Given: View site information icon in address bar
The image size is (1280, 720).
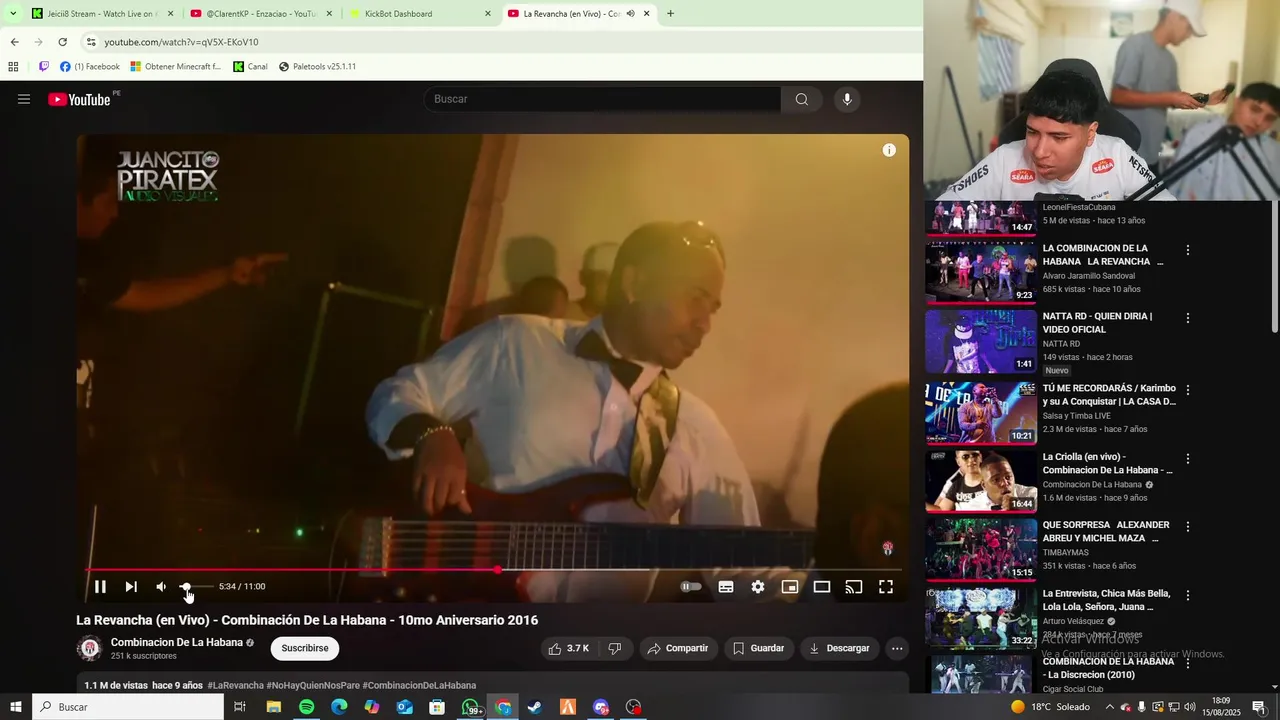Looking at the screenshot, I should tap(90, 42).
